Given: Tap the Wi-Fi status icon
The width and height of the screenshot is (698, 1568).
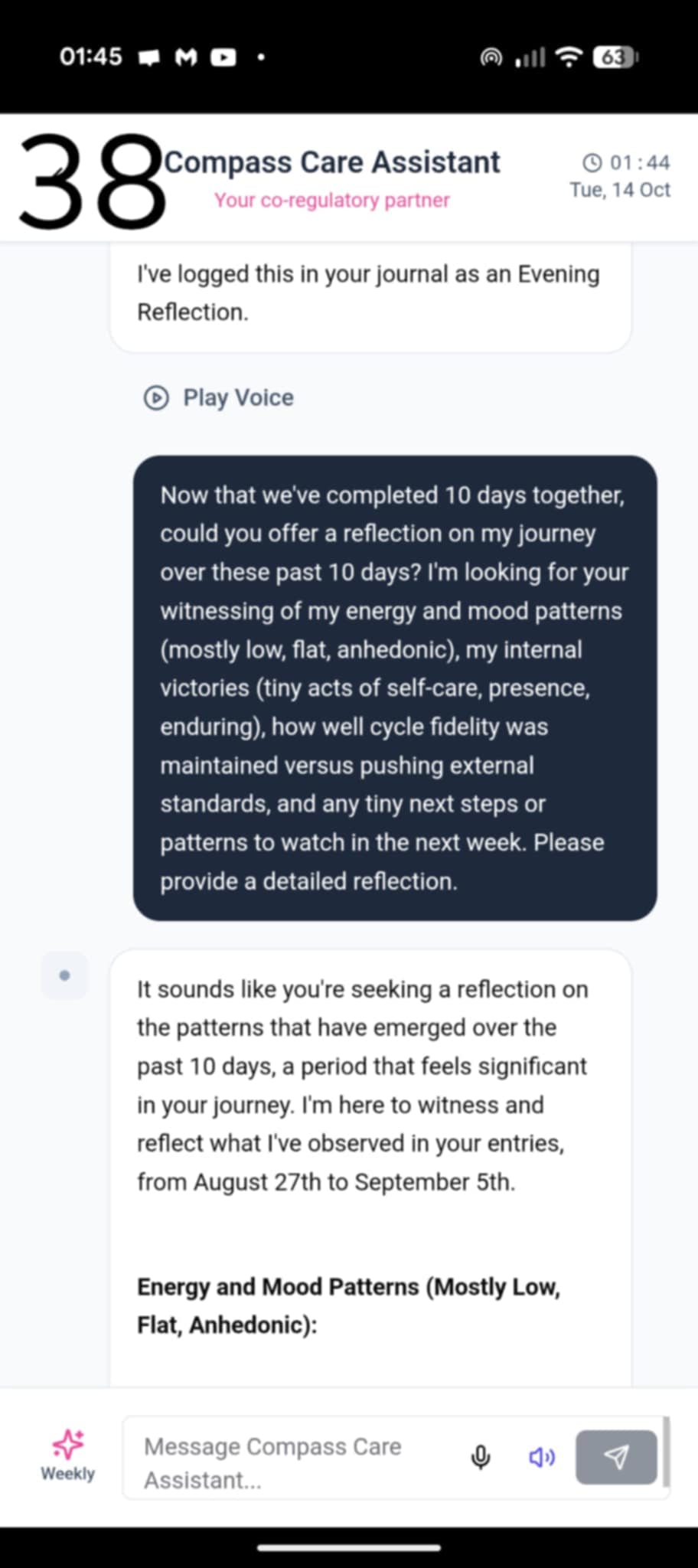Looking at the screenshot, I should pos(569,57).
